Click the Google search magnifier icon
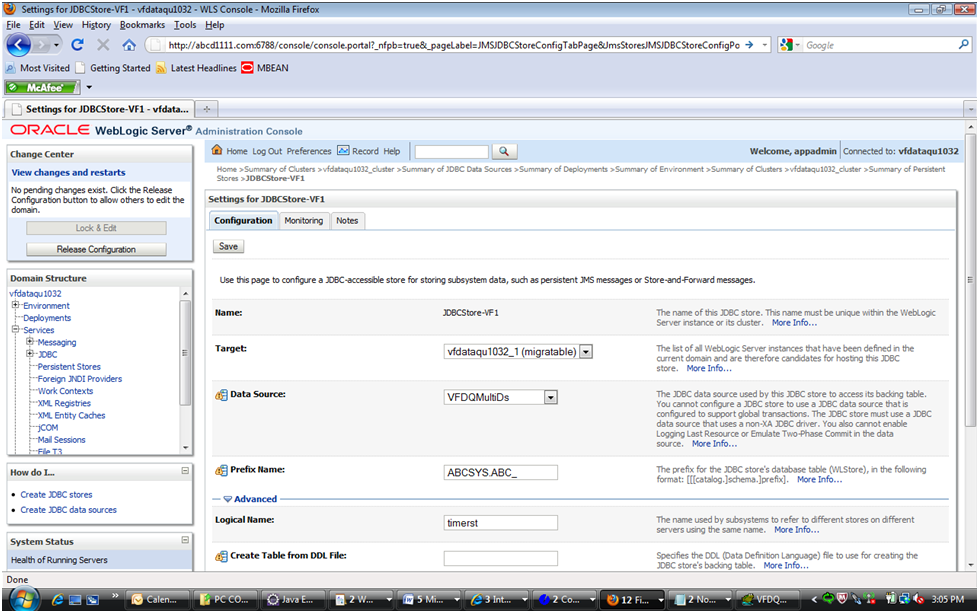The image size is (979, 613). point(963,44)
